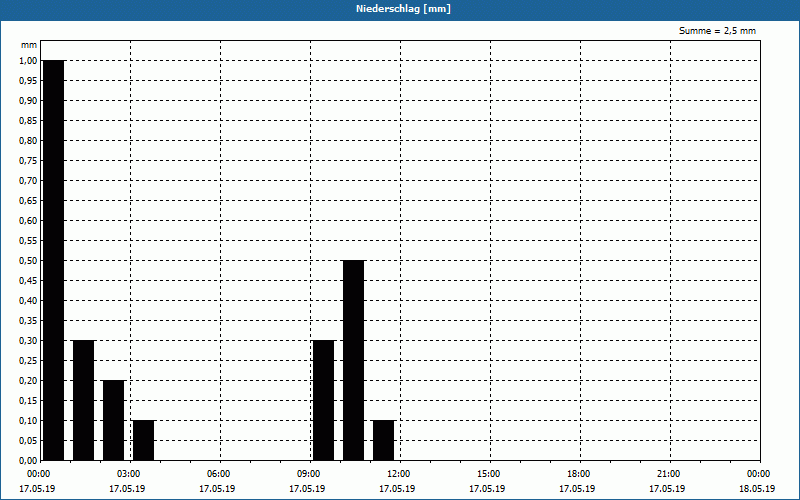Click the "mm" unit label above the y-axis
This screenshot has height=500, width=800.
(x=29, y=45)
